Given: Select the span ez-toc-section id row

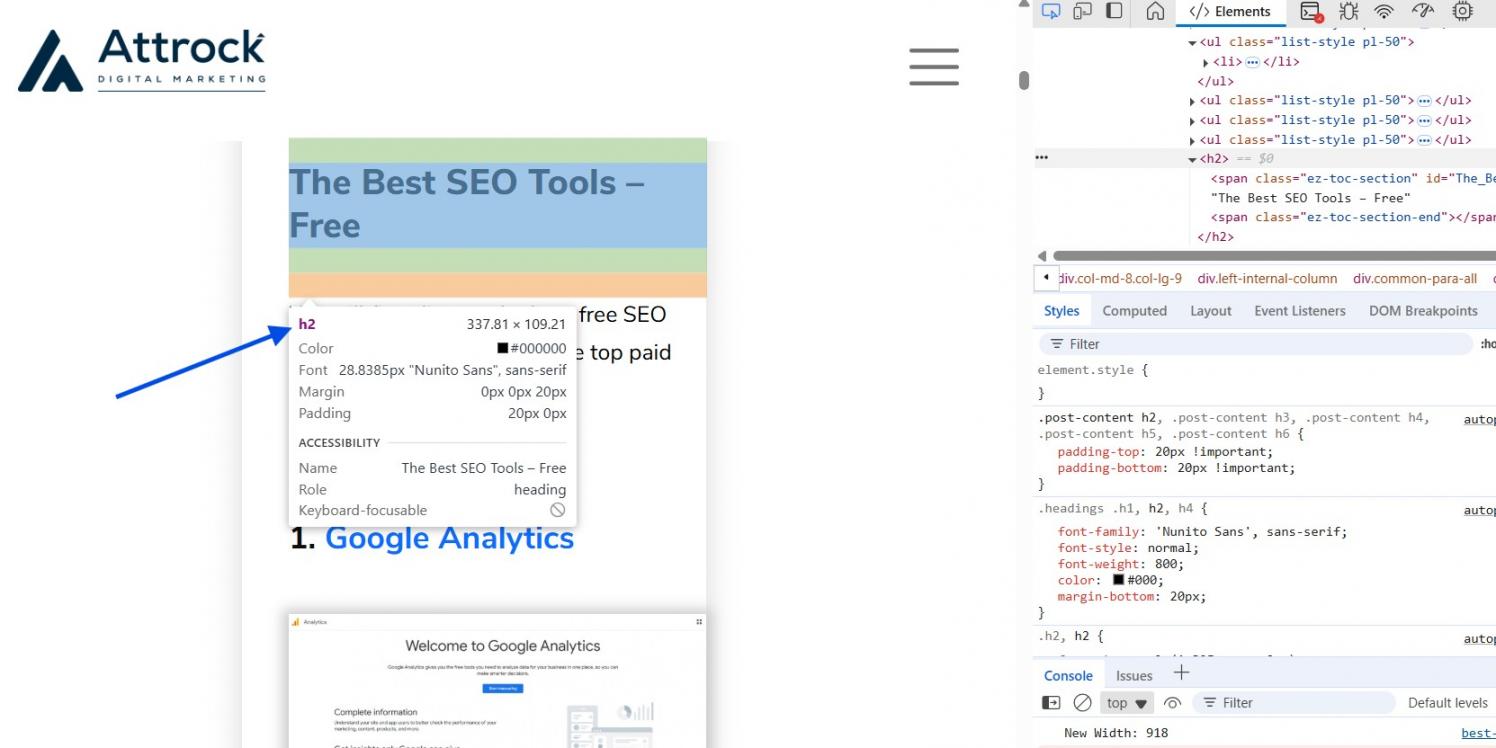Looking at the screenshot, I should pos(1353,178).
